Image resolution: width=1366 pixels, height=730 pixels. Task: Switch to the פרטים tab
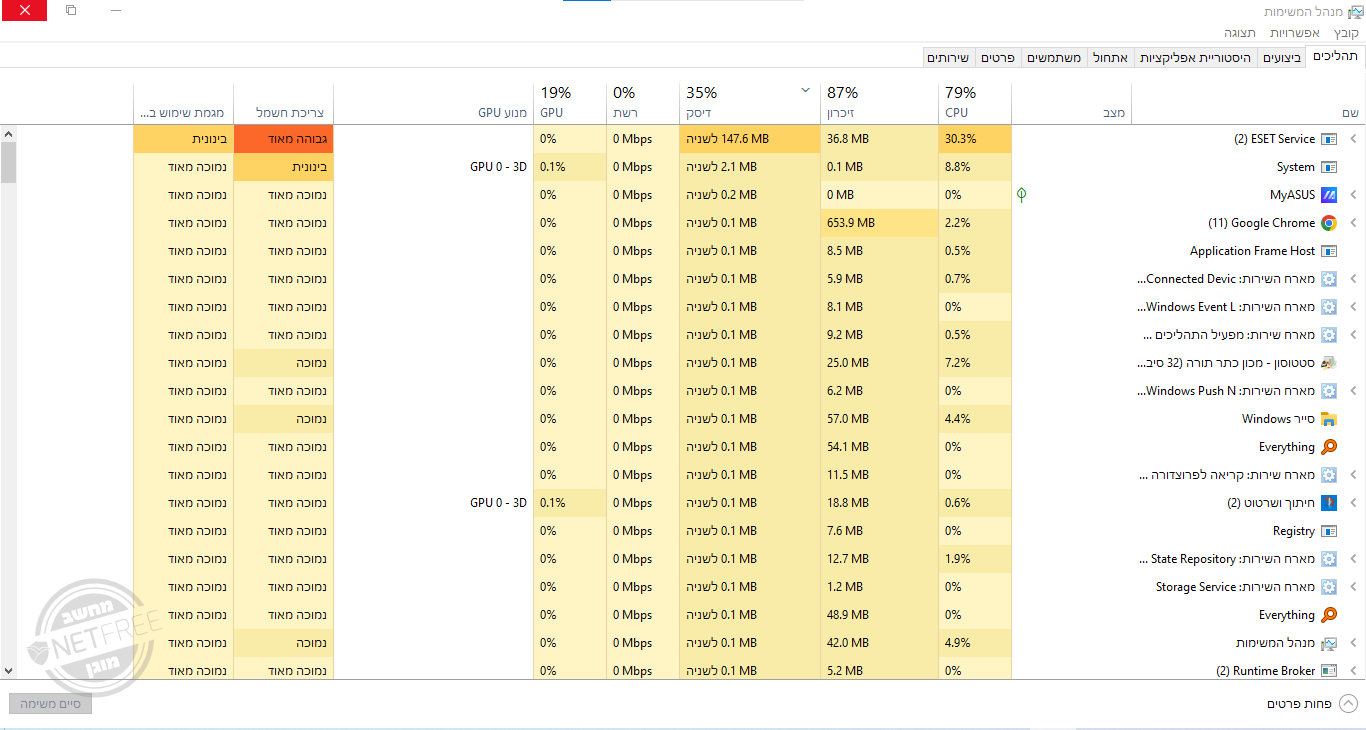(x=998, y=58)
